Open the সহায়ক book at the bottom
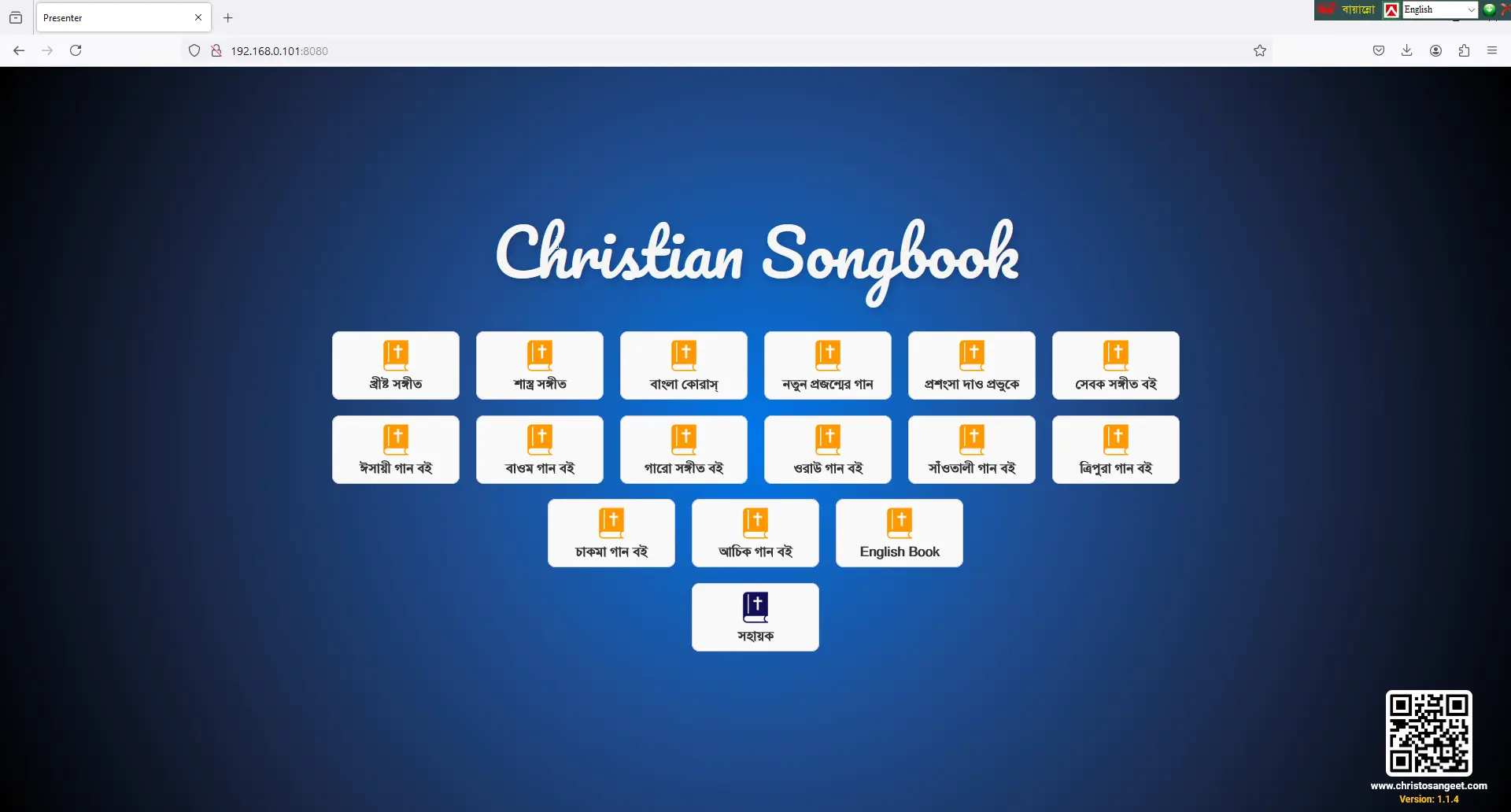Viewport: 1511px width, 812px height. coord(755,617)
